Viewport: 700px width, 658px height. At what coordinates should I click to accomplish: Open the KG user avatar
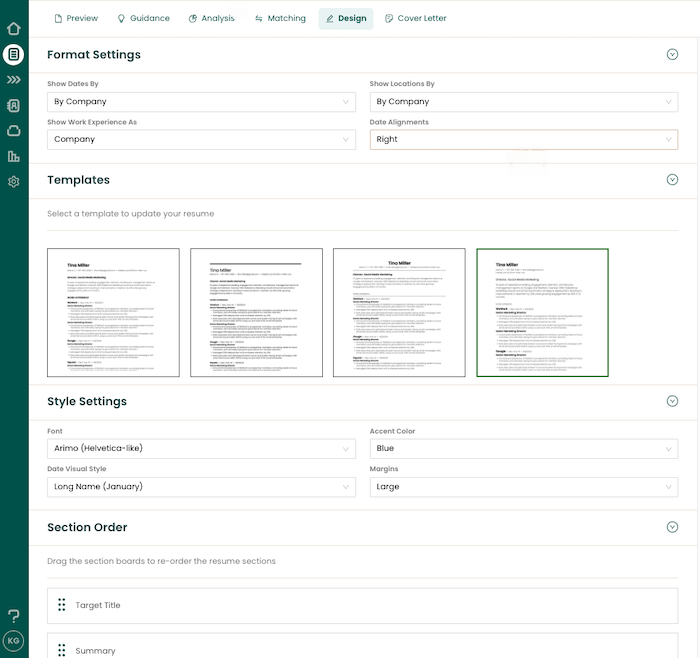13,641
